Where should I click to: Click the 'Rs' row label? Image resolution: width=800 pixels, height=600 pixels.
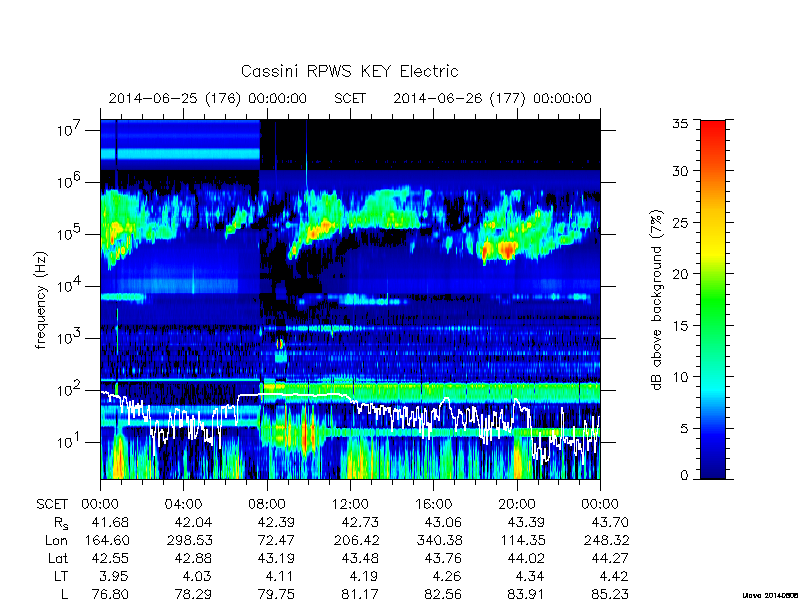click(x=61, y=523)
